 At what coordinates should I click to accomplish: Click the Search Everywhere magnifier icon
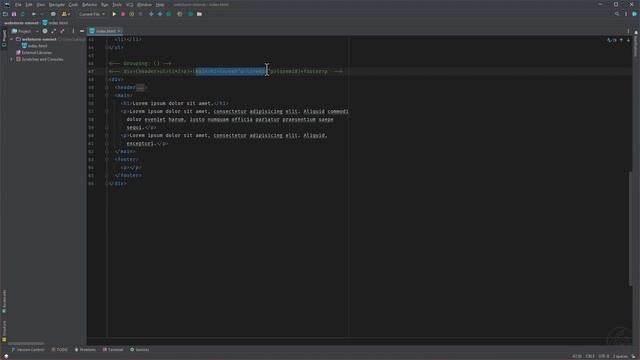(x=617, y=14)
